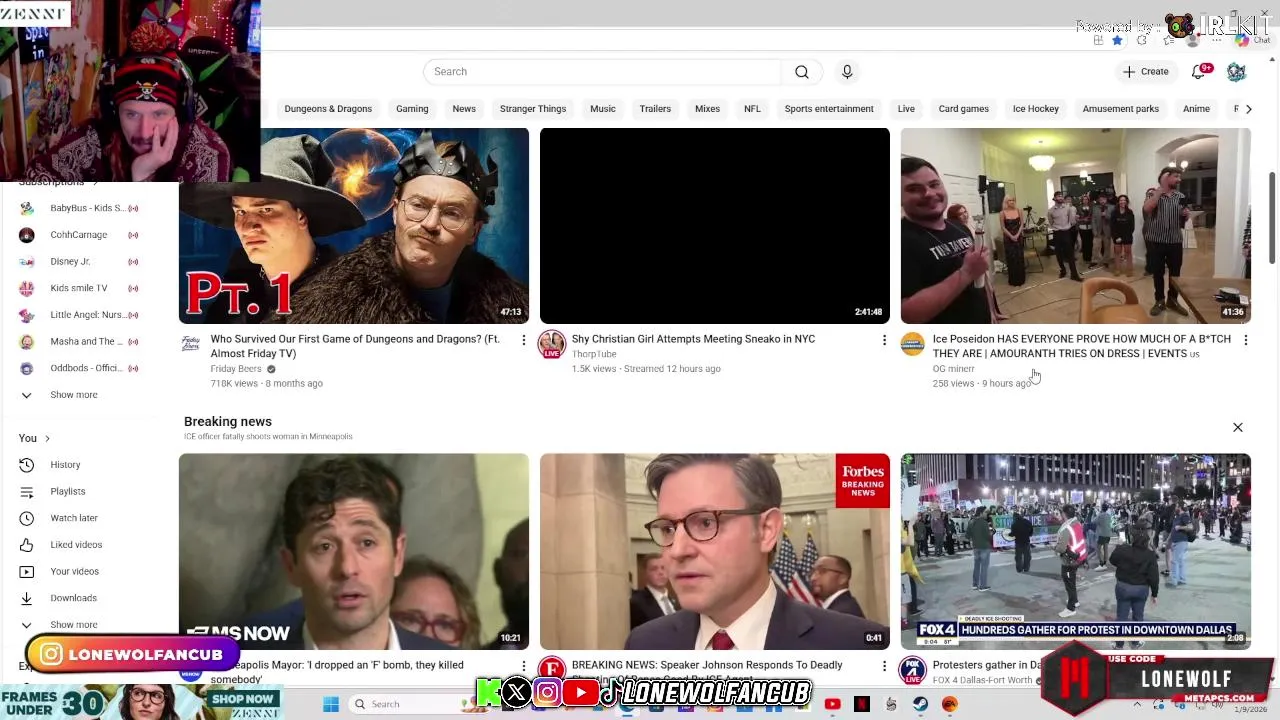Screen dimensions: 1280x720
Task: Select the Stranger Things chip
Action: coord(533,109)
